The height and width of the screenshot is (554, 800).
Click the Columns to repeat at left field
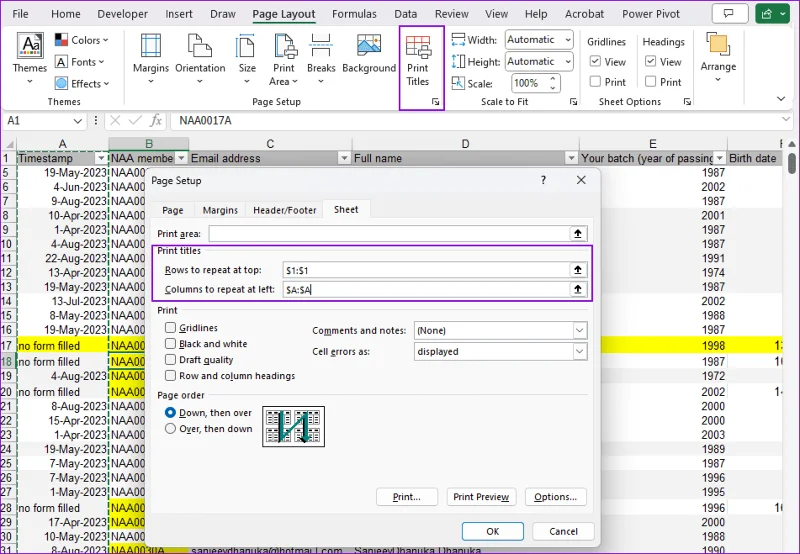(426, 289)
